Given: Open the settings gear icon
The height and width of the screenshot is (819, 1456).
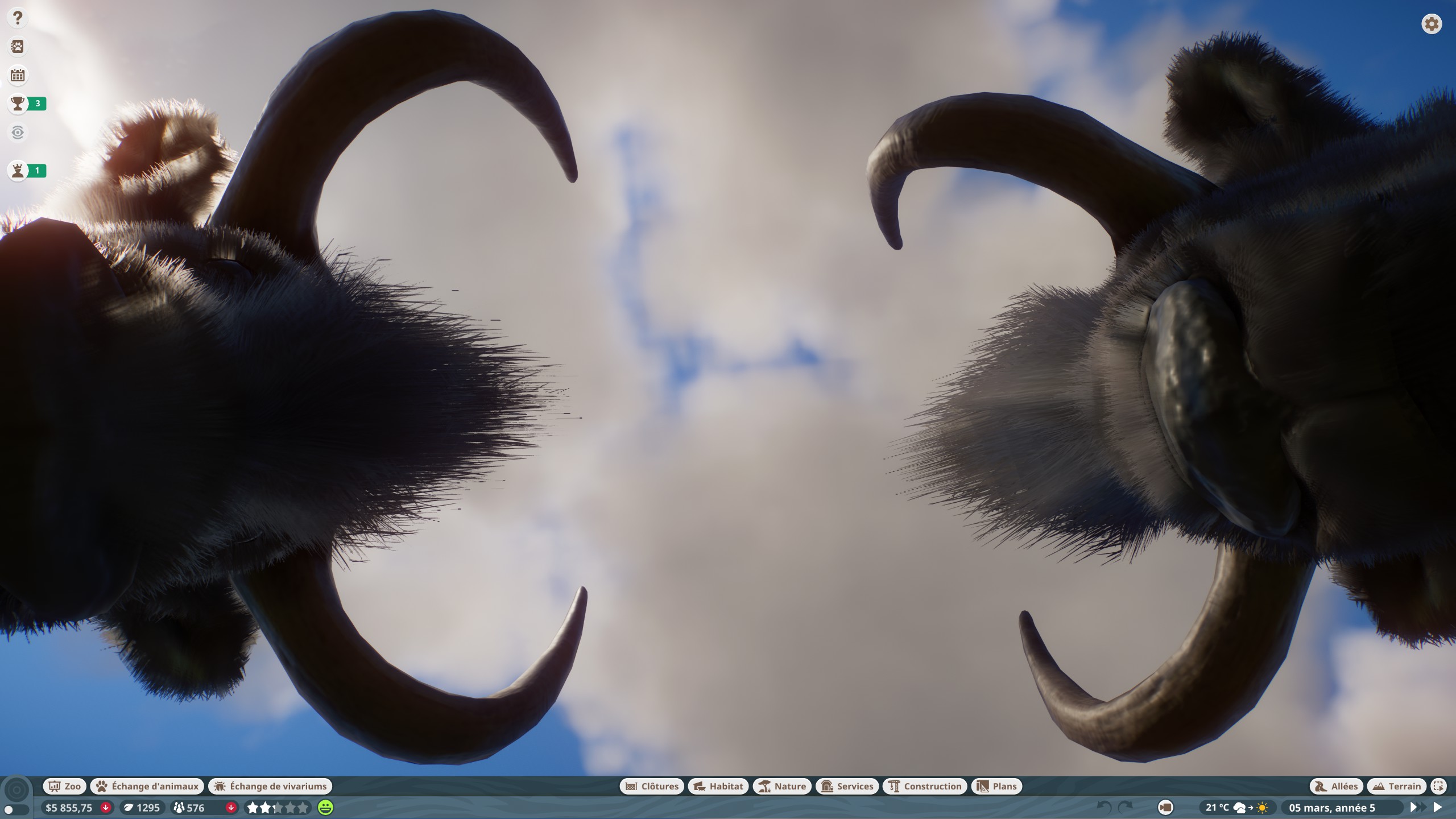Looking at the screenshot, I should [x=1432, y=24].
